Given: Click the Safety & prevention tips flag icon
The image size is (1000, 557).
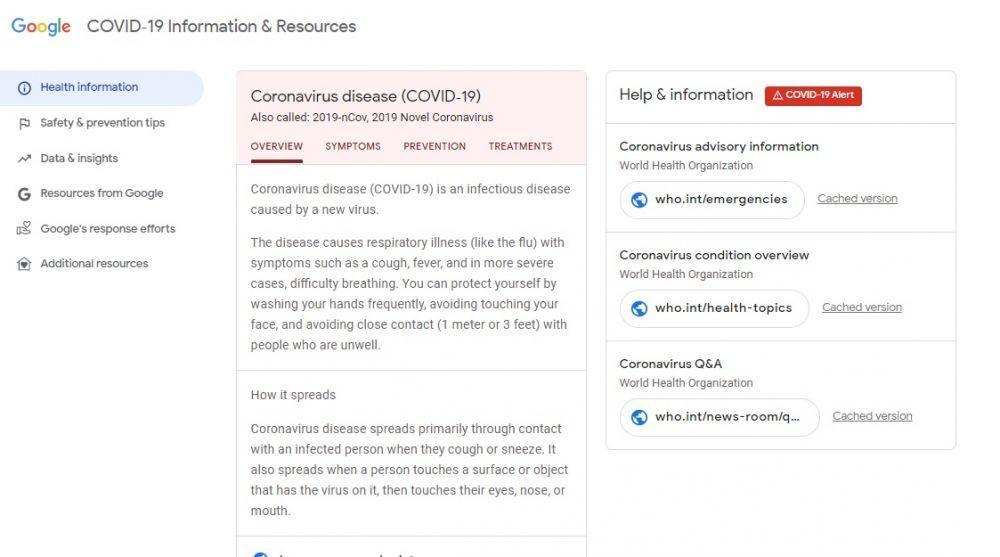Looking at the screenshot, I should 24,123.
